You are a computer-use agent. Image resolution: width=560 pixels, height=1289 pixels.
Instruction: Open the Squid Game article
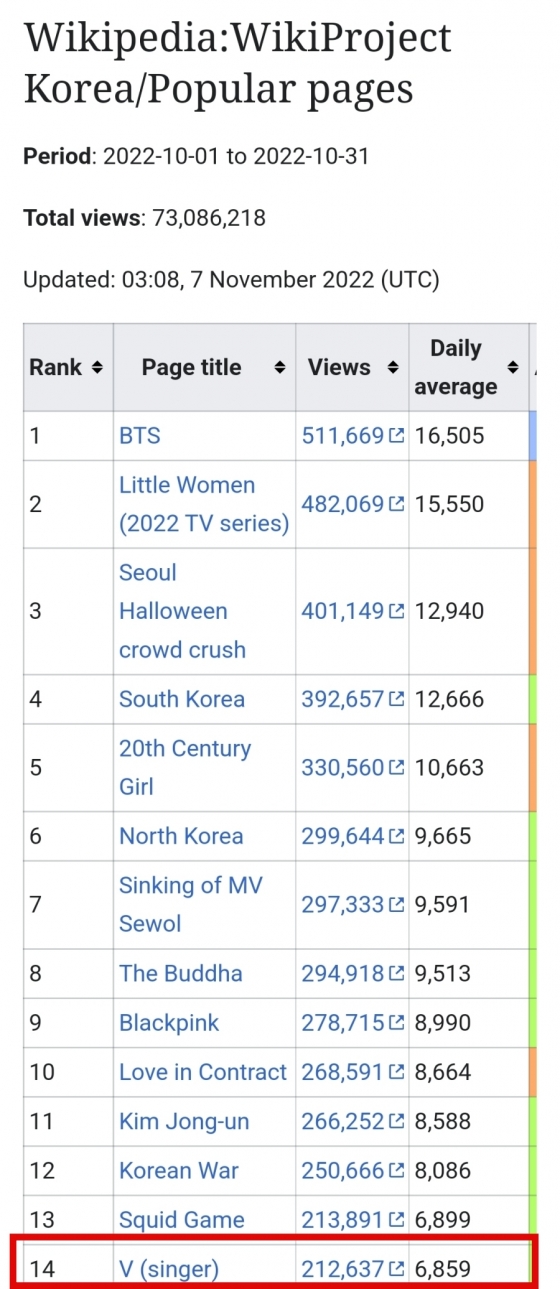pos(182,1220)
